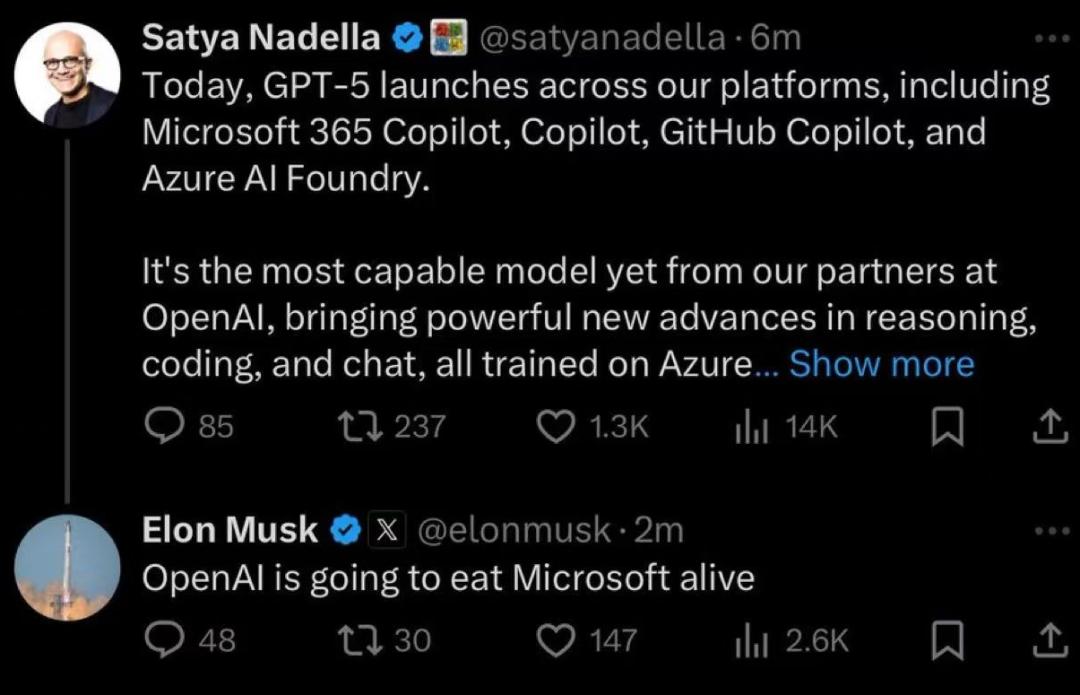Share Satya Nadella's post

(1044, 428)
